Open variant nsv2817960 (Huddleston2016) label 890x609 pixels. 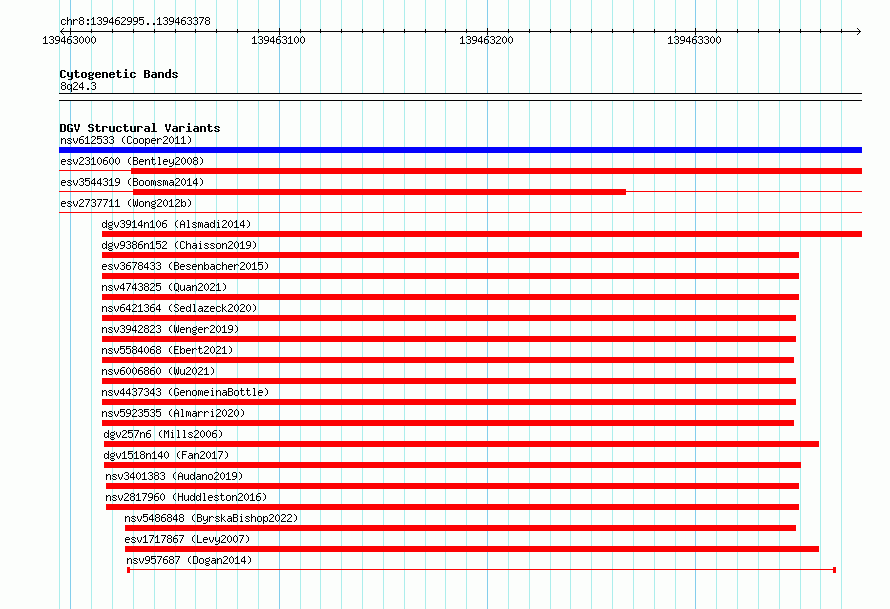[x=186, y=497]
